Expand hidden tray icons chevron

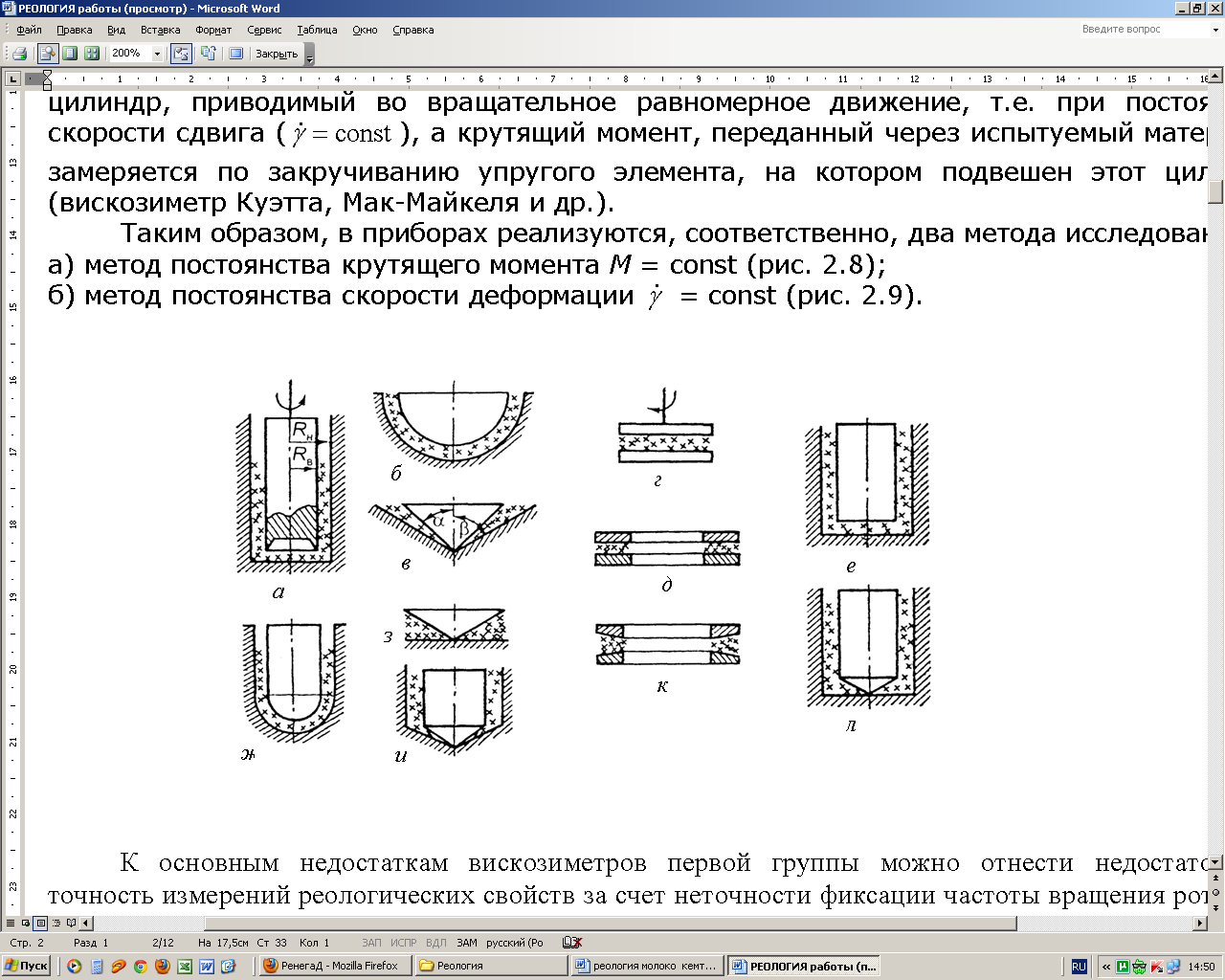[x=1106, y=967]
